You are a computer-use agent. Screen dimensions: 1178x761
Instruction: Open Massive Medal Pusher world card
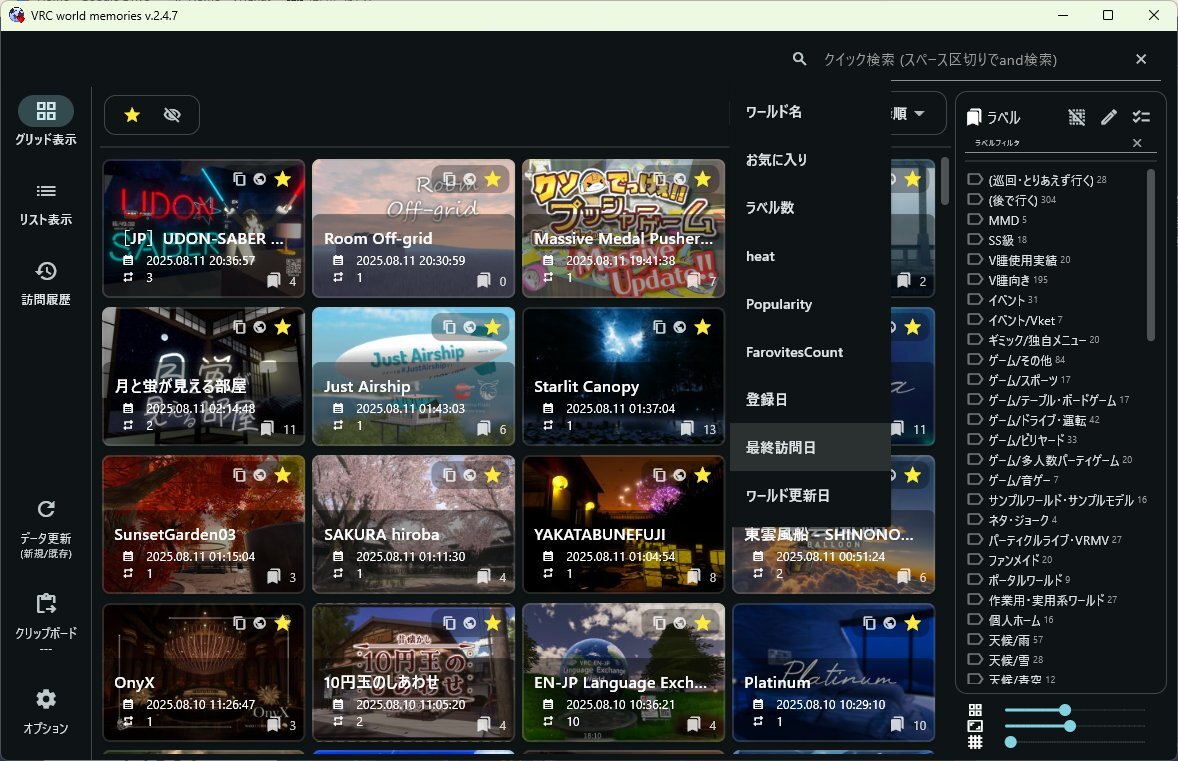(624, 228)
